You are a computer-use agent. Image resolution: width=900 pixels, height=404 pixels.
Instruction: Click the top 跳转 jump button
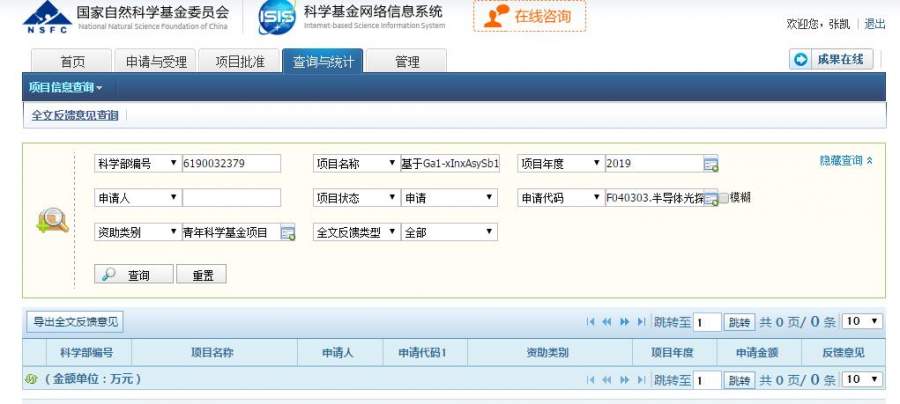[739, 323]
